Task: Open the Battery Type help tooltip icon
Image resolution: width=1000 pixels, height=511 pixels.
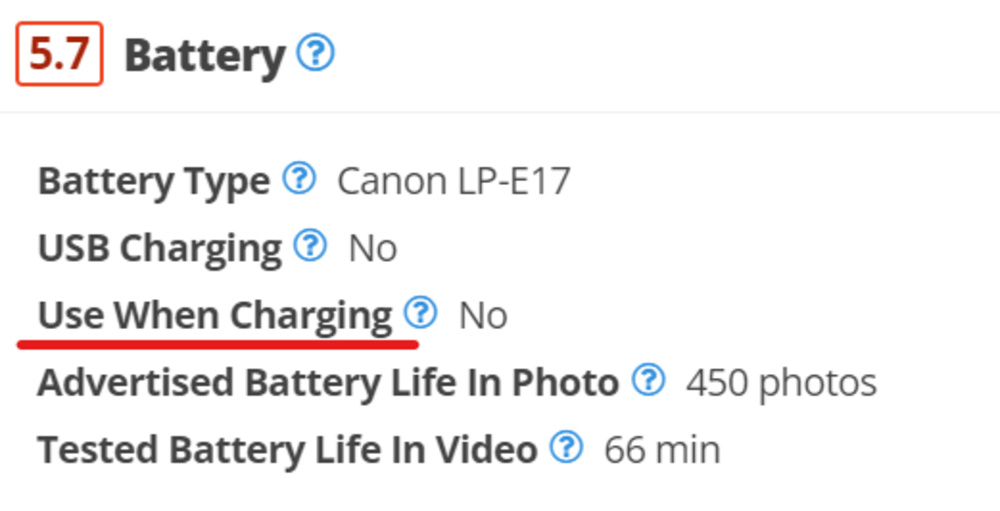Action: [299, 180]
